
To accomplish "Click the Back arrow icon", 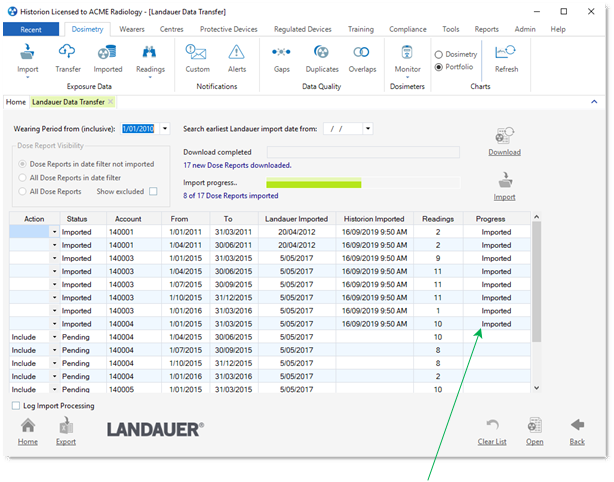I will [577, 425].
